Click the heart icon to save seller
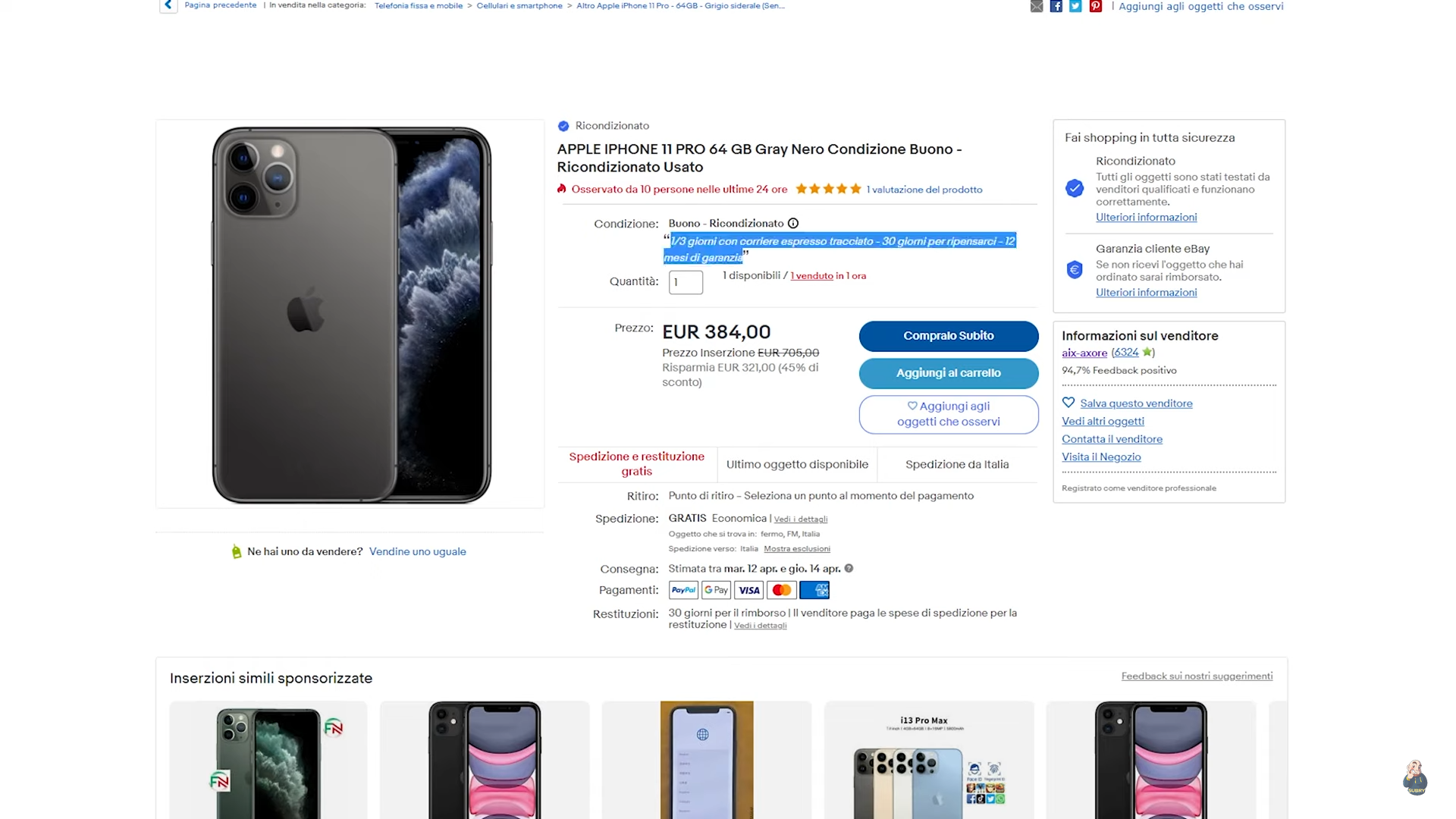Viewport: 1456px width, 819px height. coord(1068,403)
